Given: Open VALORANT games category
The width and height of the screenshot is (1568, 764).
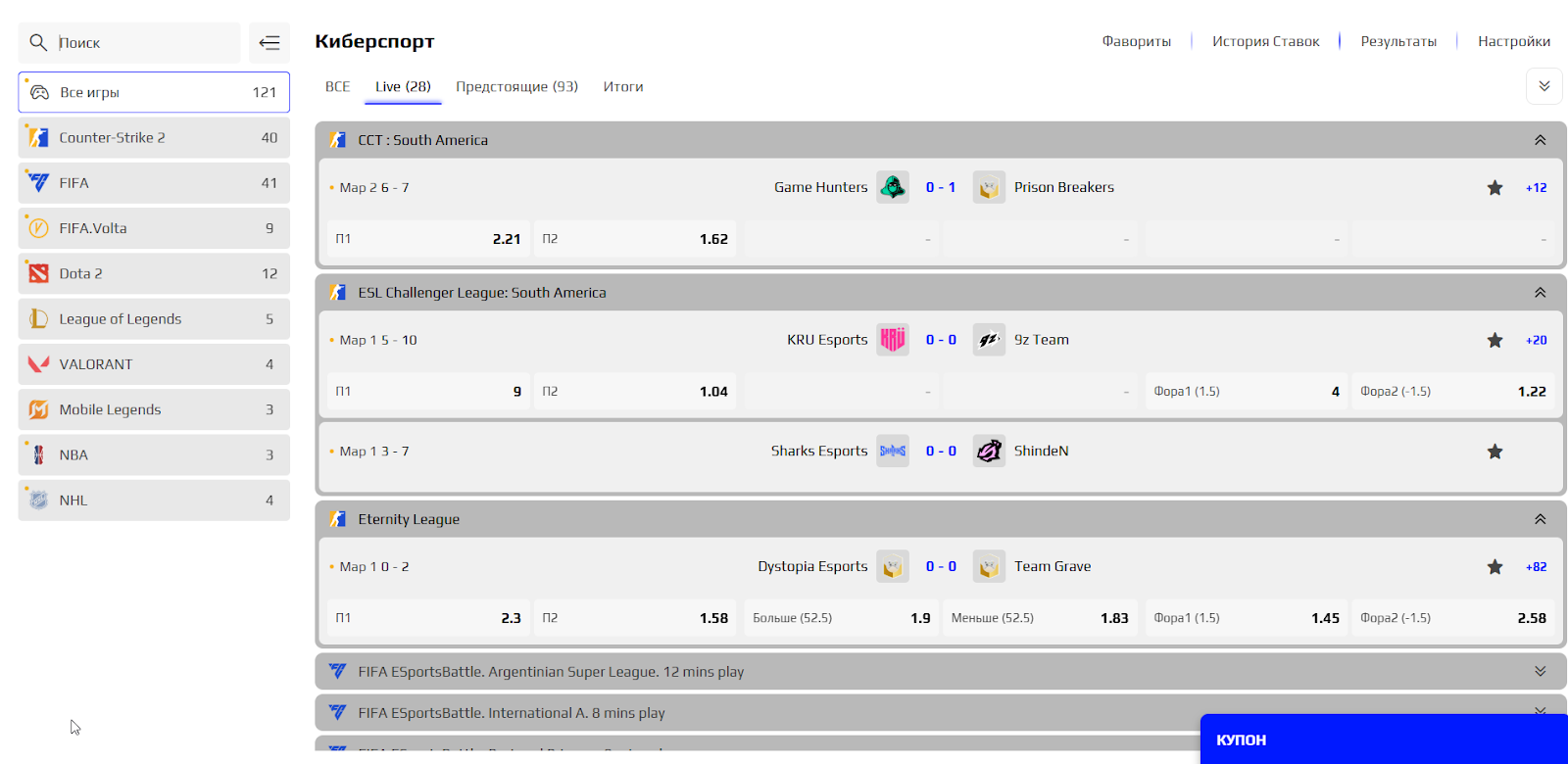Looking at the screenshot, I should [154, 364].
